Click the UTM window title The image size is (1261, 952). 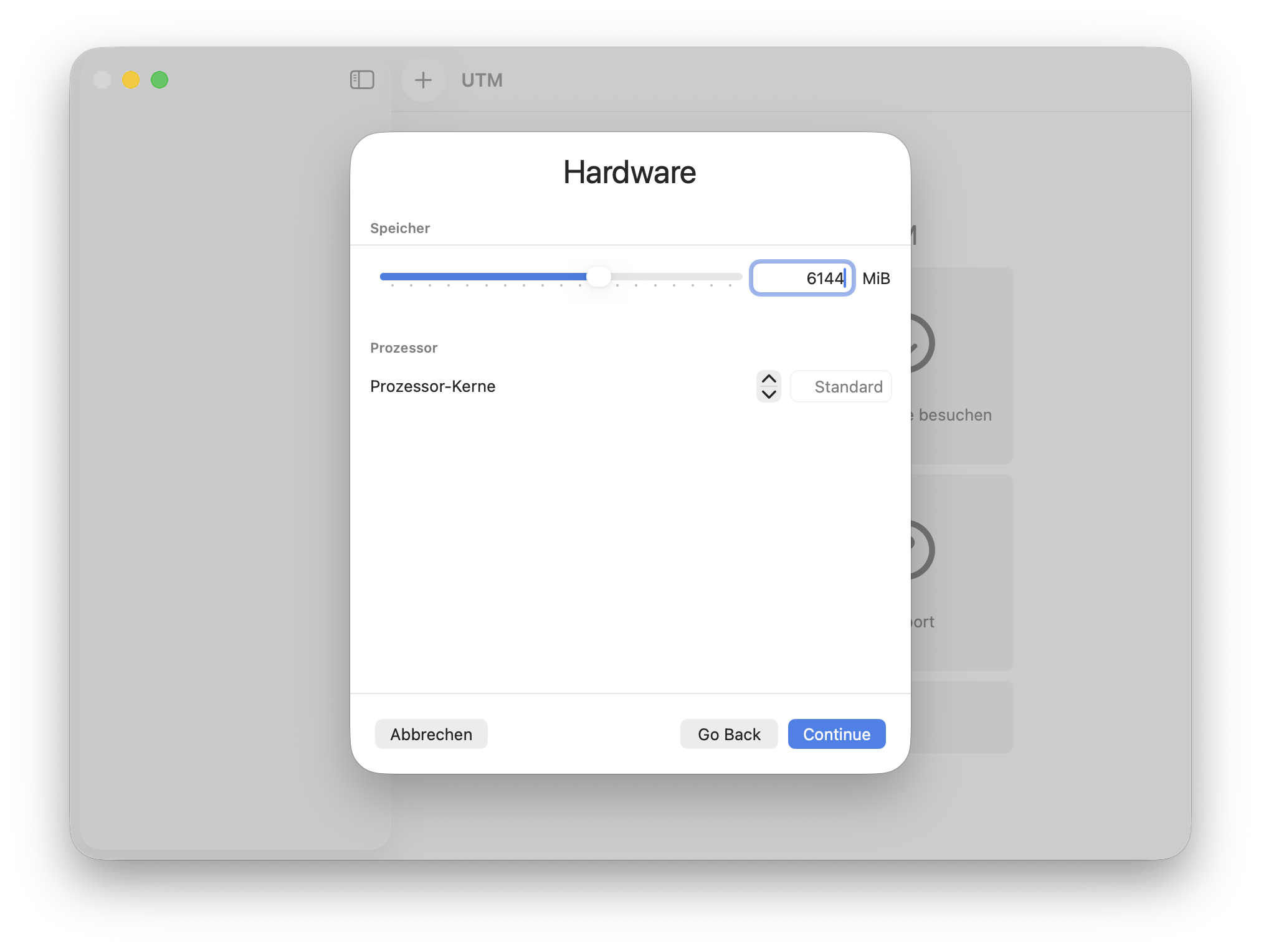pos(482,80)
